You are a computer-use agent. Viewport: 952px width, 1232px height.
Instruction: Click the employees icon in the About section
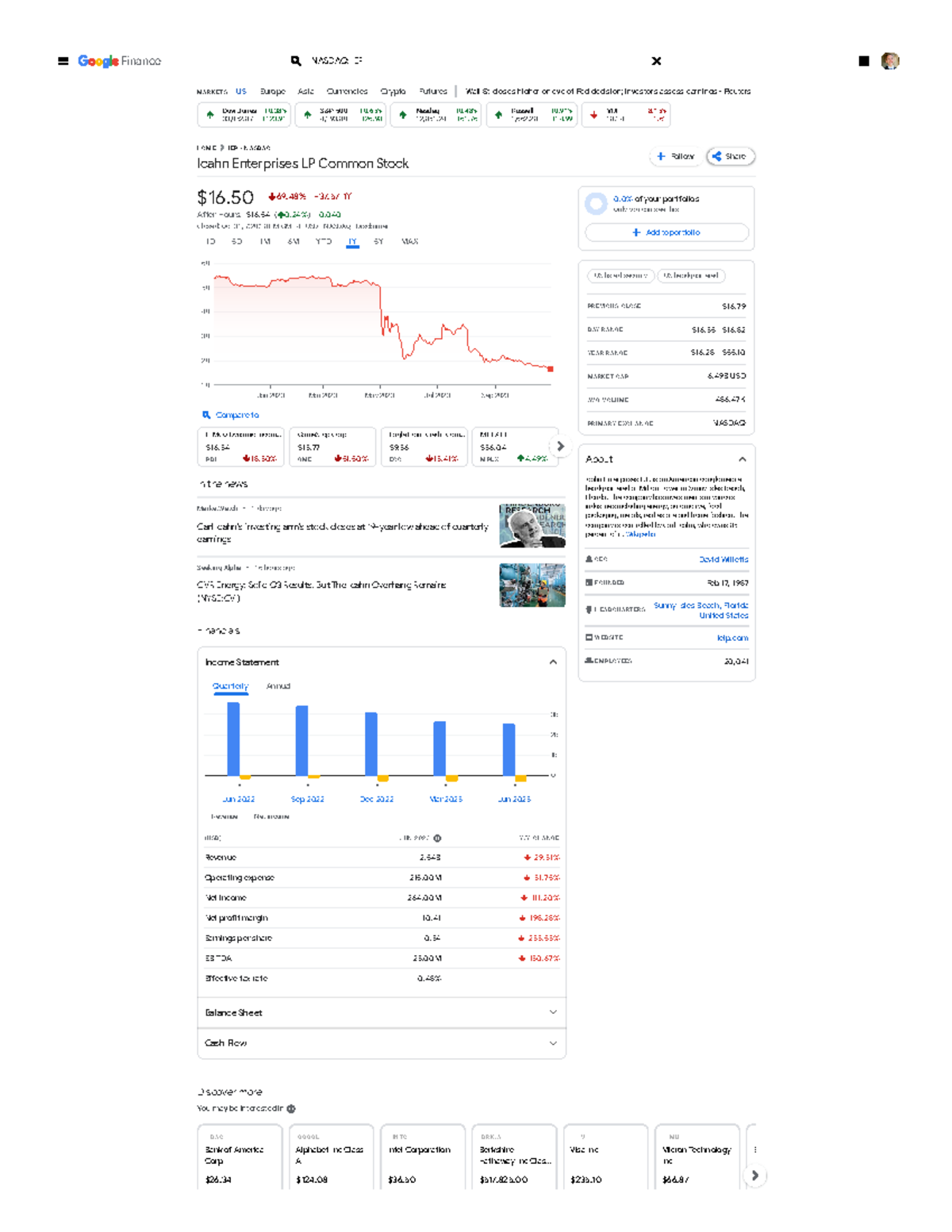(x=588, y=659)
